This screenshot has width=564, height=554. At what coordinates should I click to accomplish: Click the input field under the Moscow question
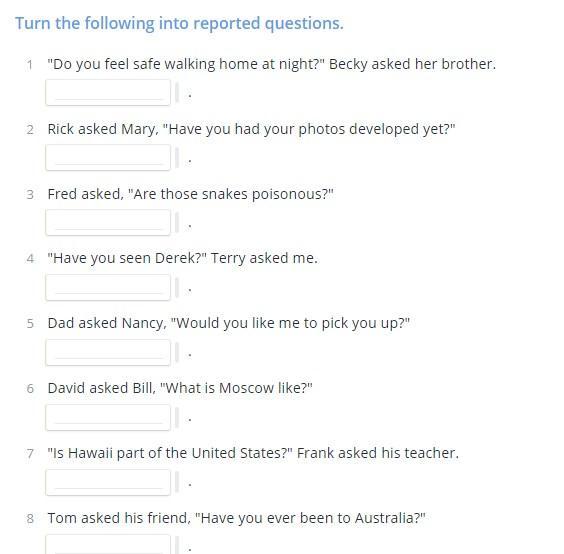pyautogui.click(x=108, y=417)
